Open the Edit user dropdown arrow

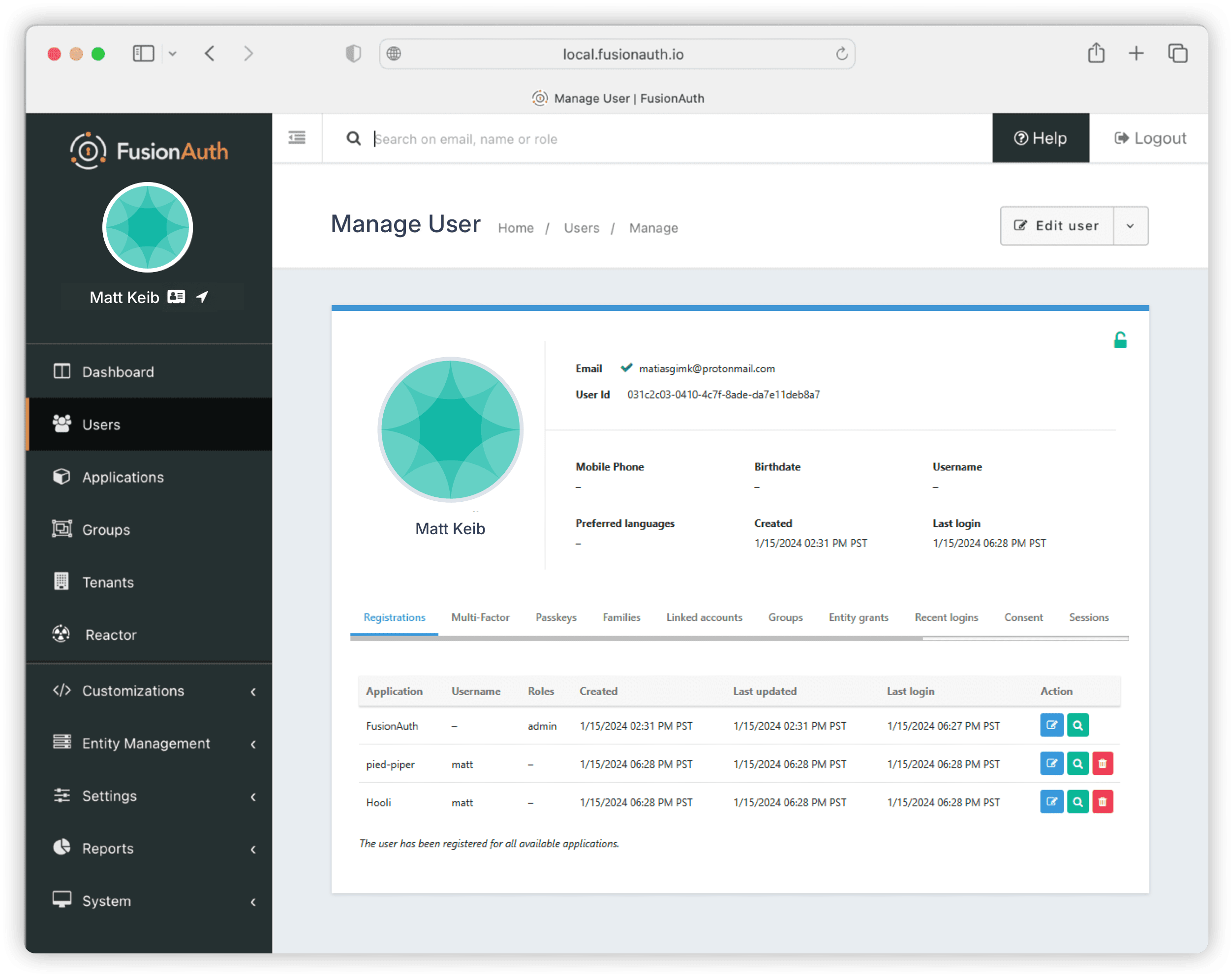coord(1130,226)
